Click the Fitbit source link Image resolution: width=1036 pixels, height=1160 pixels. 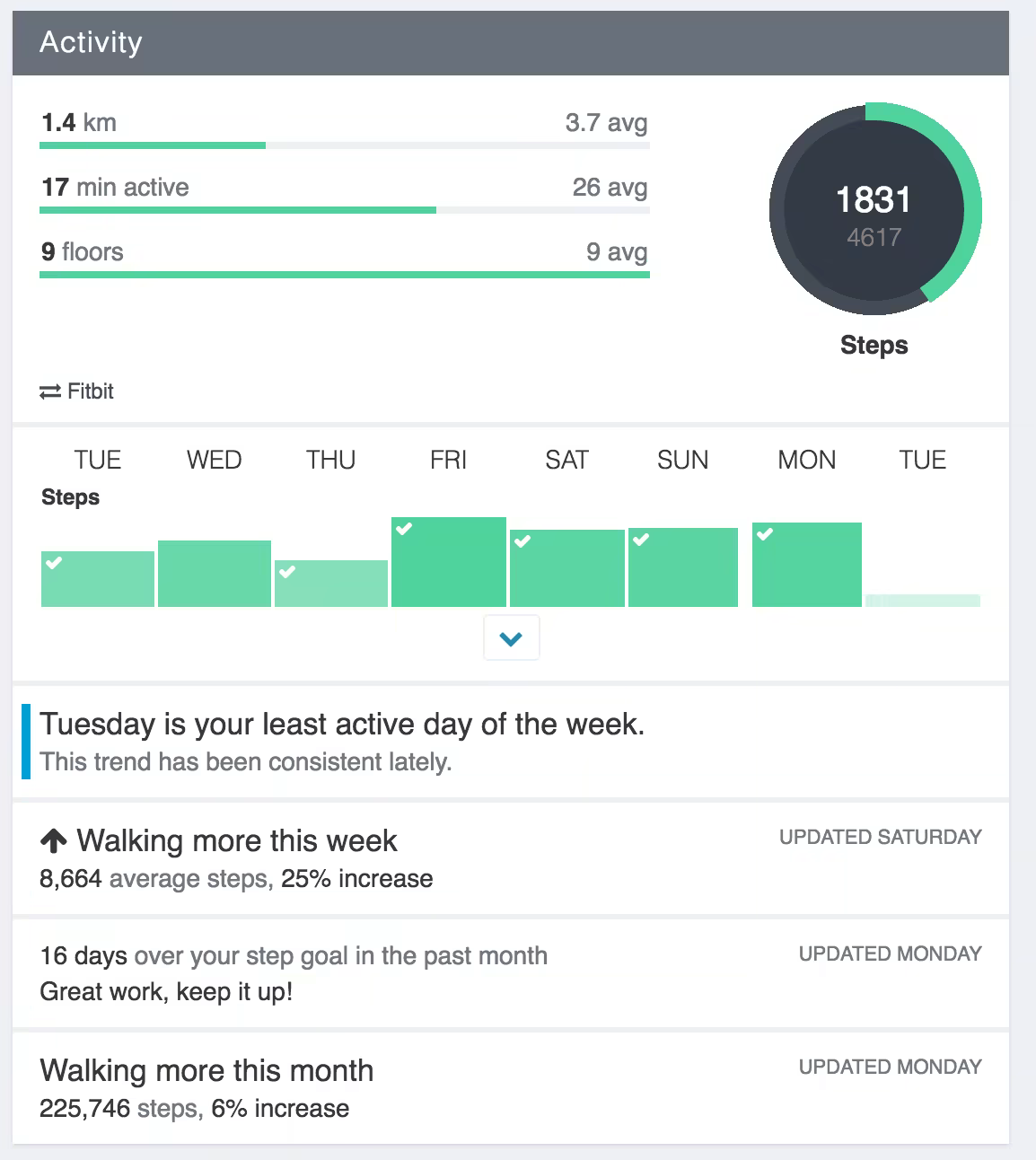tap(90, 391)
